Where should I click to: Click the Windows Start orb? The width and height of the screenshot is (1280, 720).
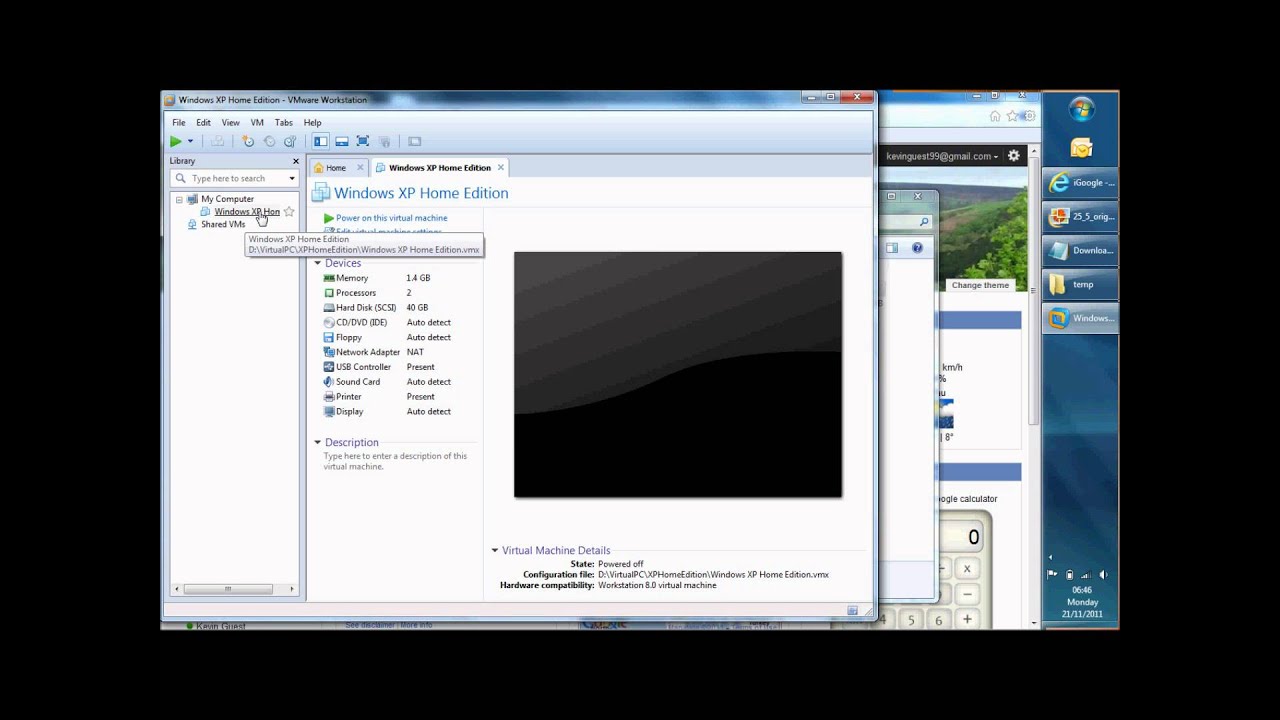click(1081, 109)
